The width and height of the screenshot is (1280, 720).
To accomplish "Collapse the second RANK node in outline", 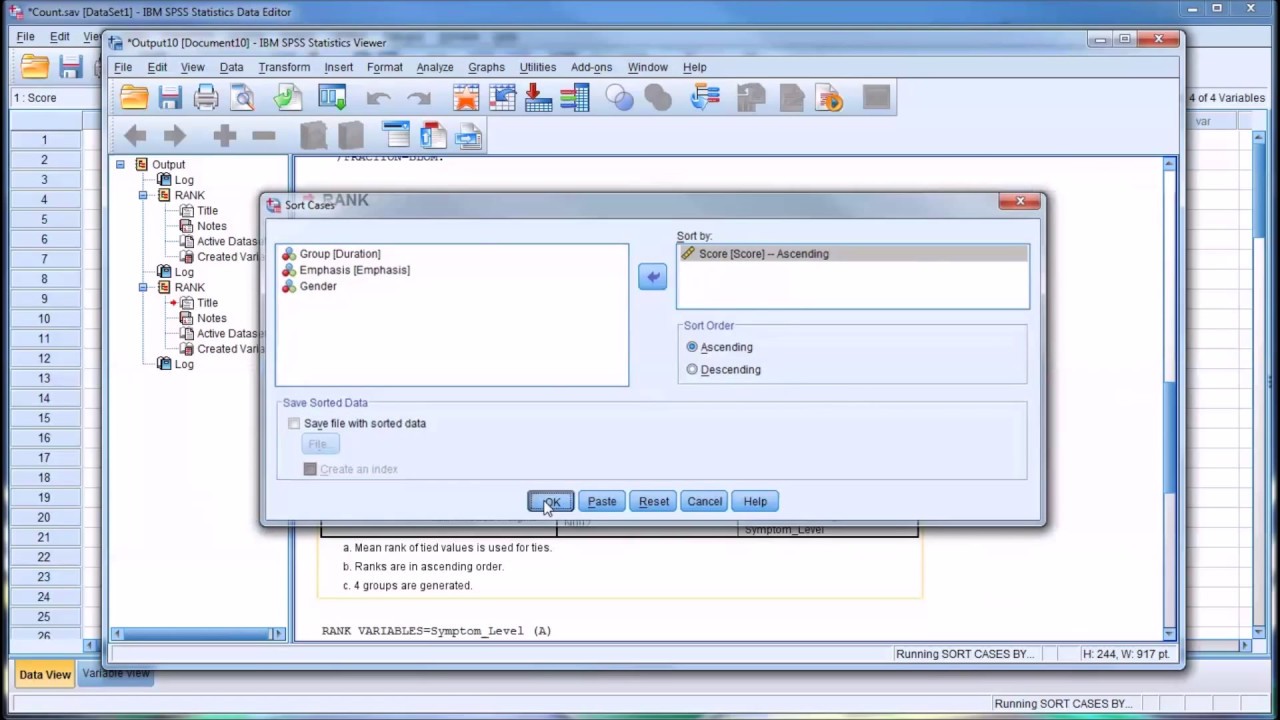I will point(143,287).
